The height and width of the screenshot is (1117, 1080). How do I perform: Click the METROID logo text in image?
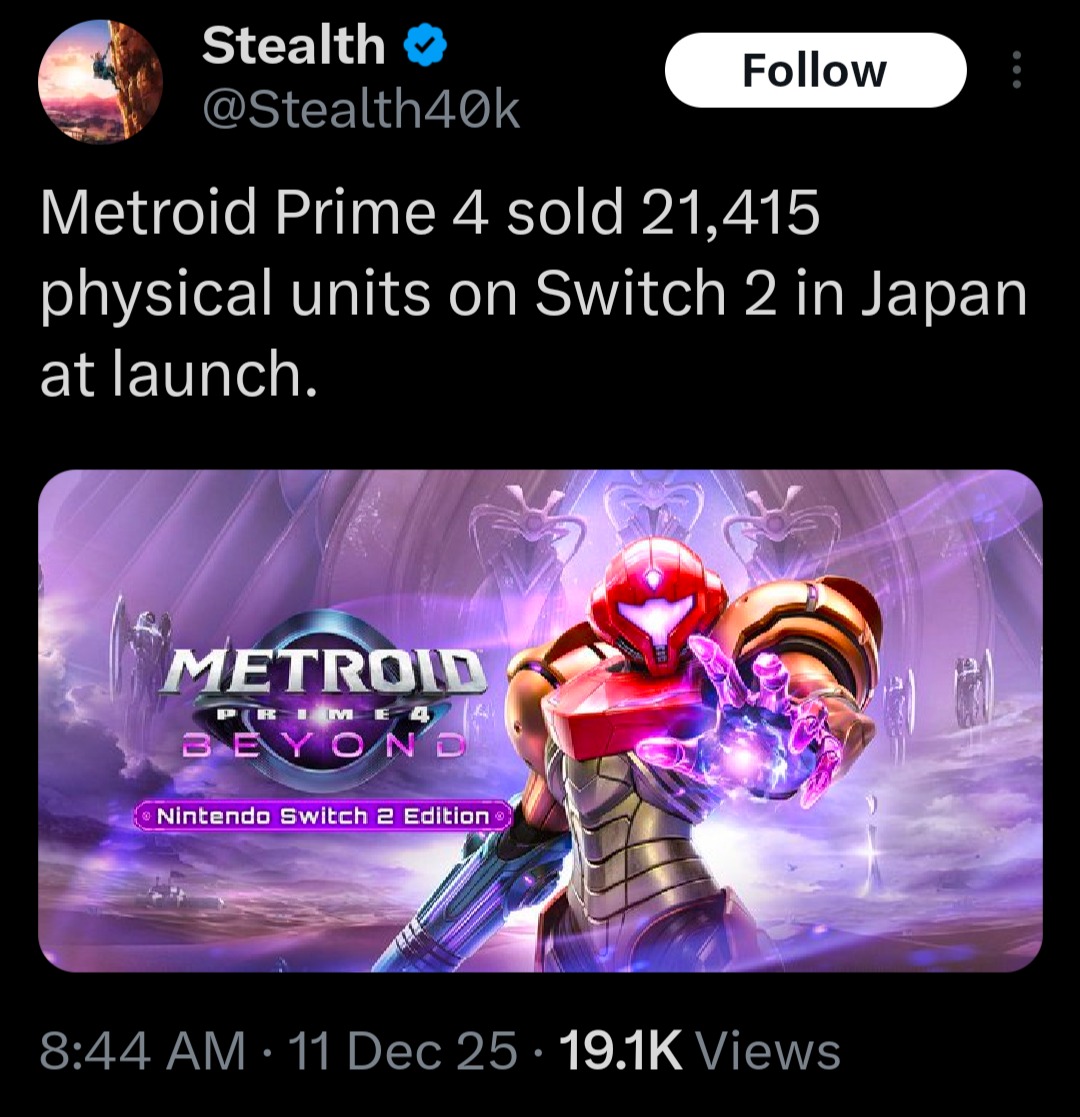click(x=323, y=672)
